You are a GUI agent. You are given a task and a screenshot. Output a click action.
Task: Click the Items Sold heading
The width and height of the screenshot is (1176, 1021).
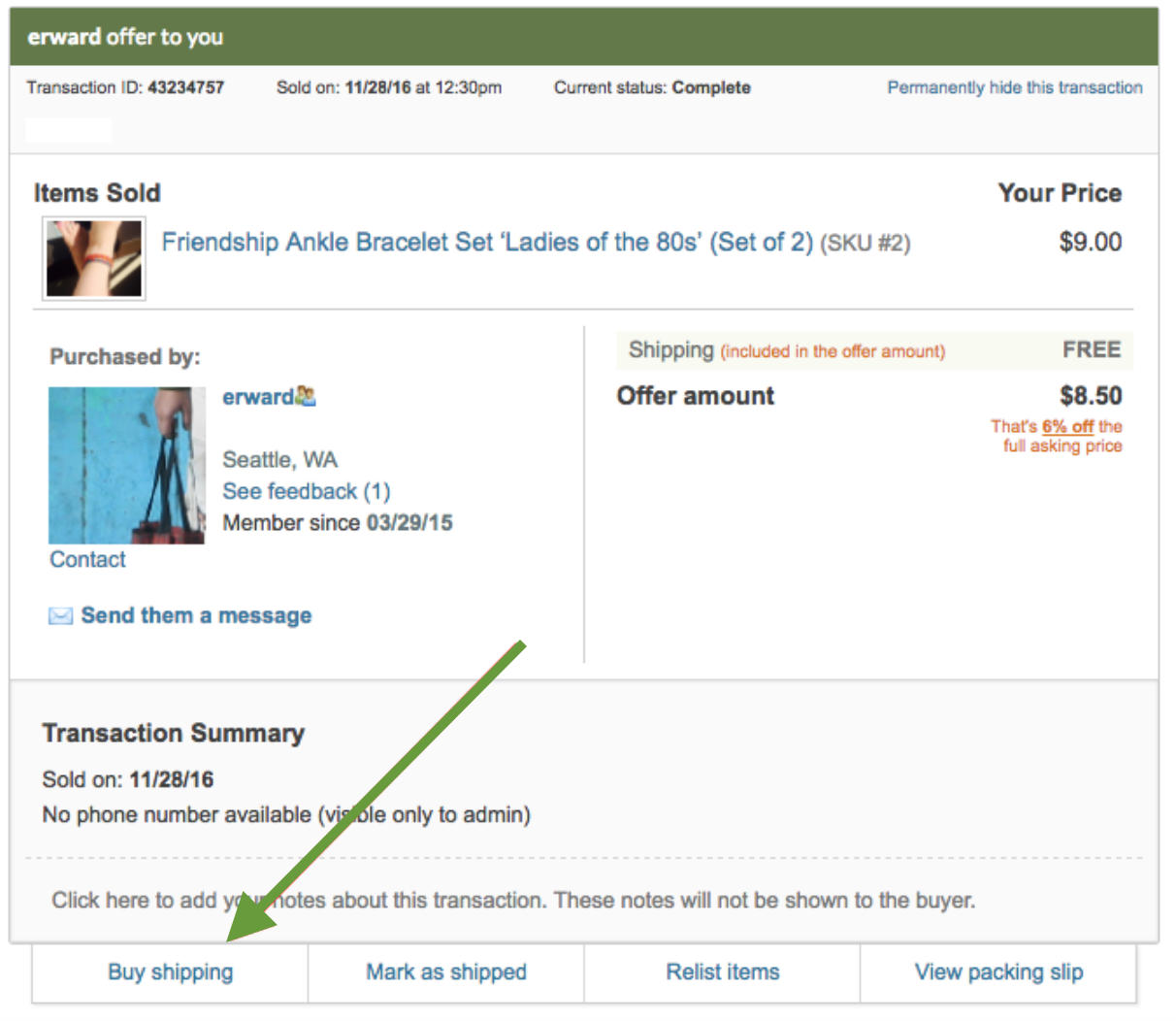pyautogui.click(x=97, y=193)
